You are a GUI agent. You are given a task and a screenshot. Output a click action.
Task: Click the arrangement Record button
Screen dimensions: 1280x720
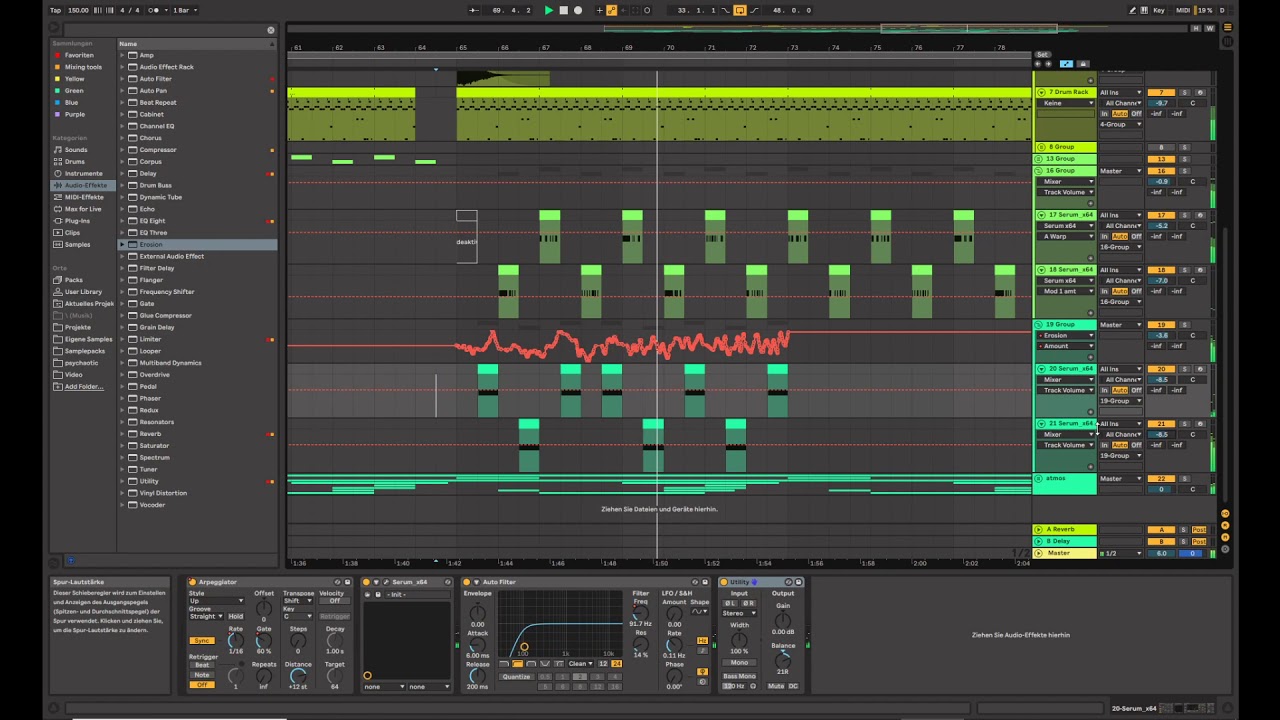[x=577, y=10]
